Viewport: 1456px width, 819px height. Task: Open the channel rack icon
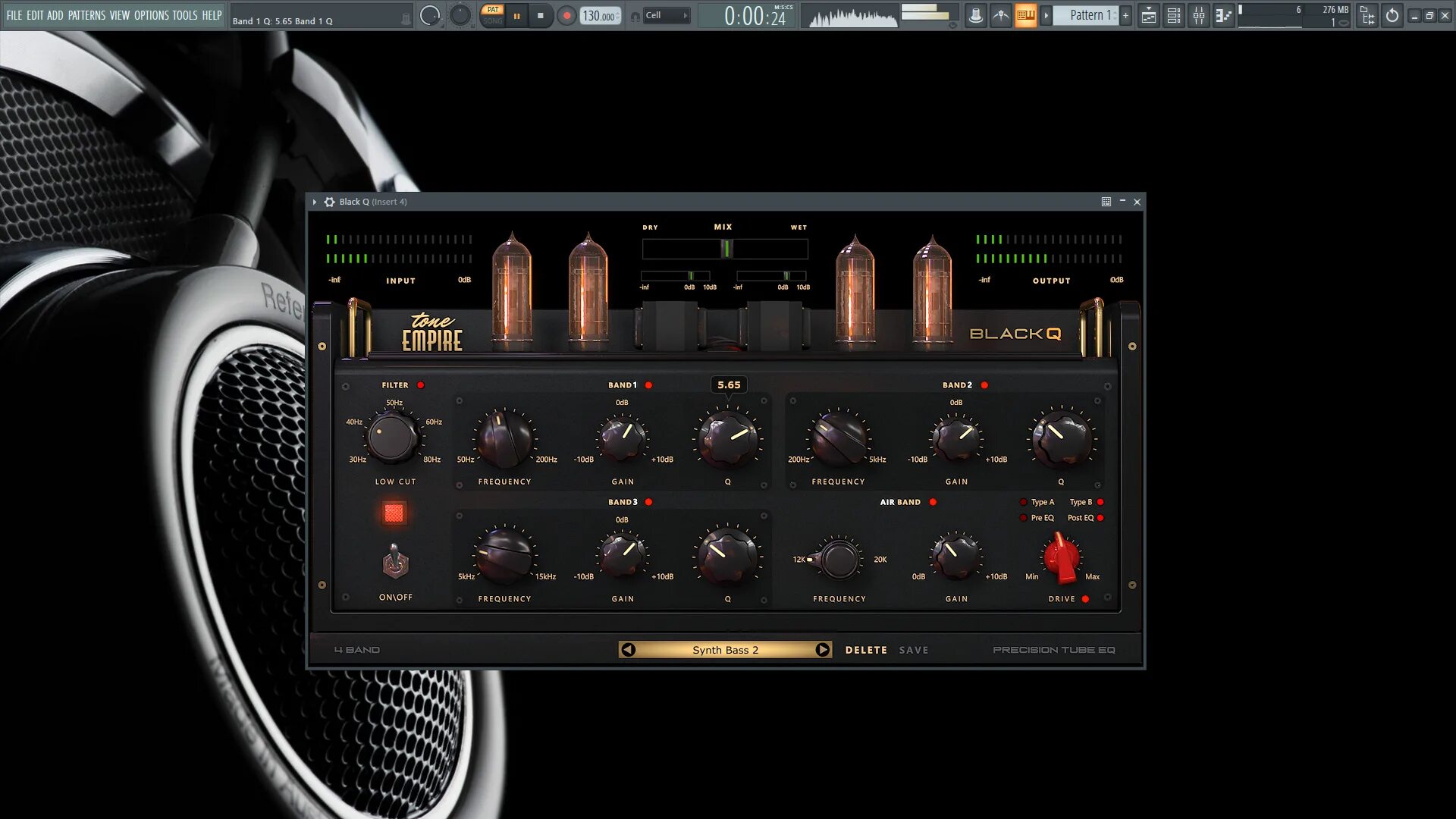1173,15
